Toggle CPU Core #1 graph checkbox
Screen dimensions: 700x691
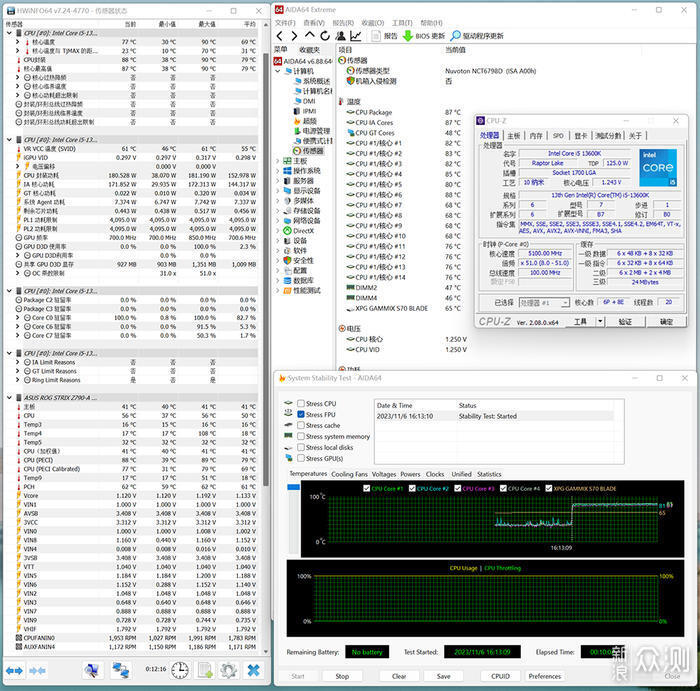[x=367, y=488]
